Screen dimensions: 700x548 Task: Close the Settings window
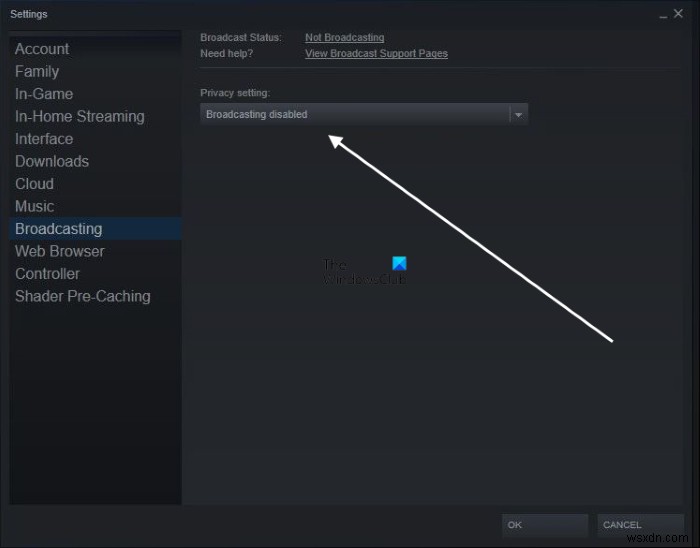pos(678,14)
